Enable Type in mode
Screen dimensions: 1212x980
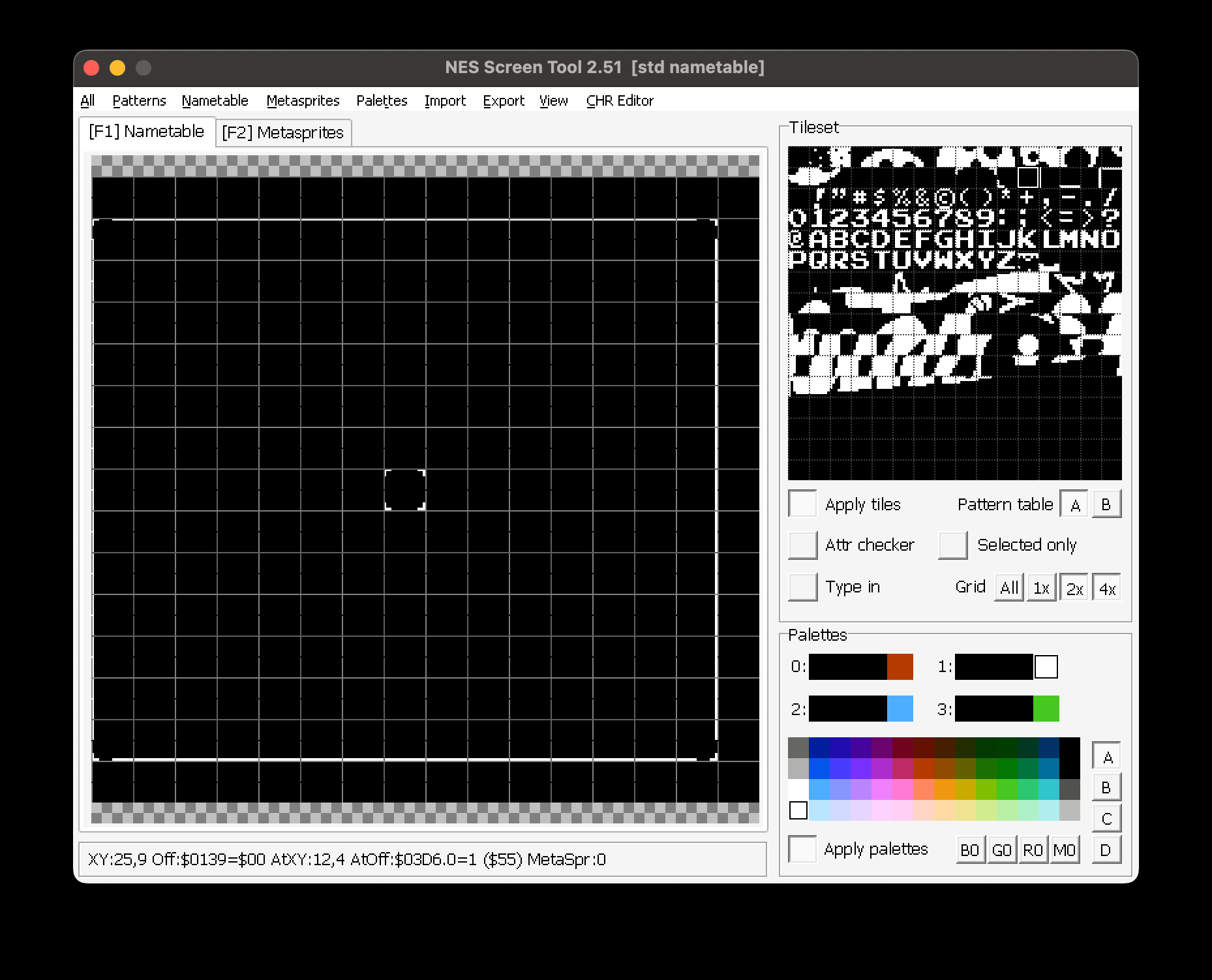[x=802, y=587]
